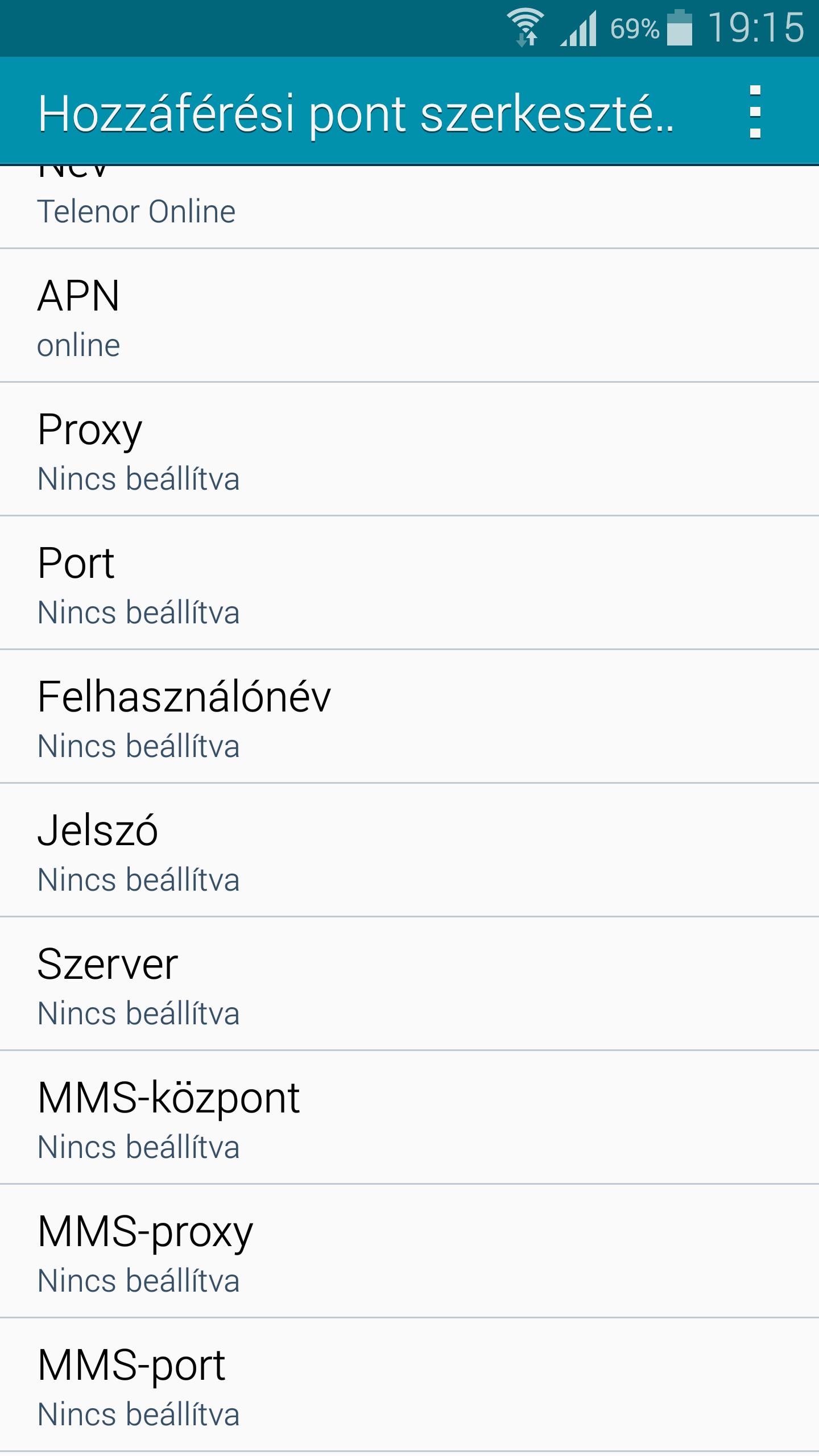Open the three-dot overflow menu

point(755,112)
